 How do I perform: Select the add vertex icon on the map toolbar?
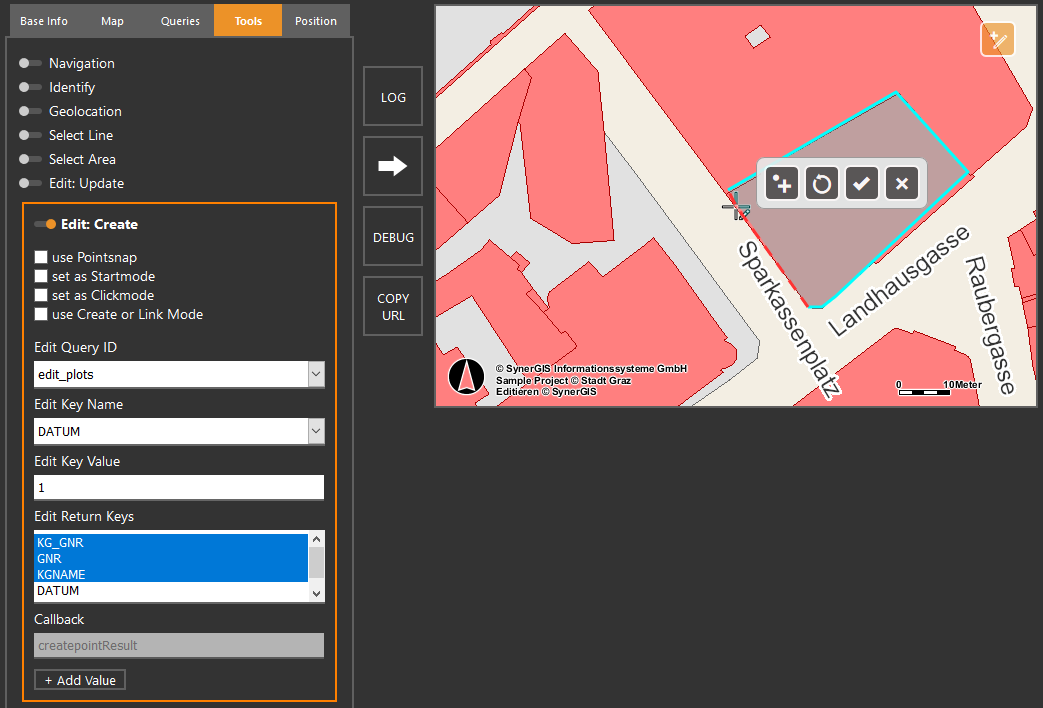click(781, 183)
